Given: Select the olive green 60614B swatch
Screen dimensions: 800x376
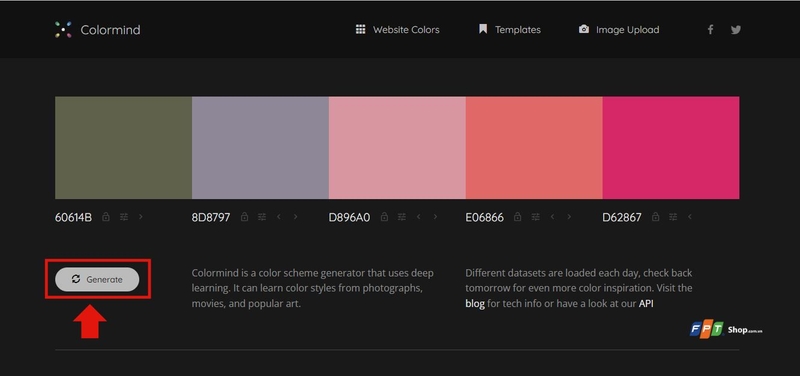Looking at the screenshot, I should [x=123, y=147].
